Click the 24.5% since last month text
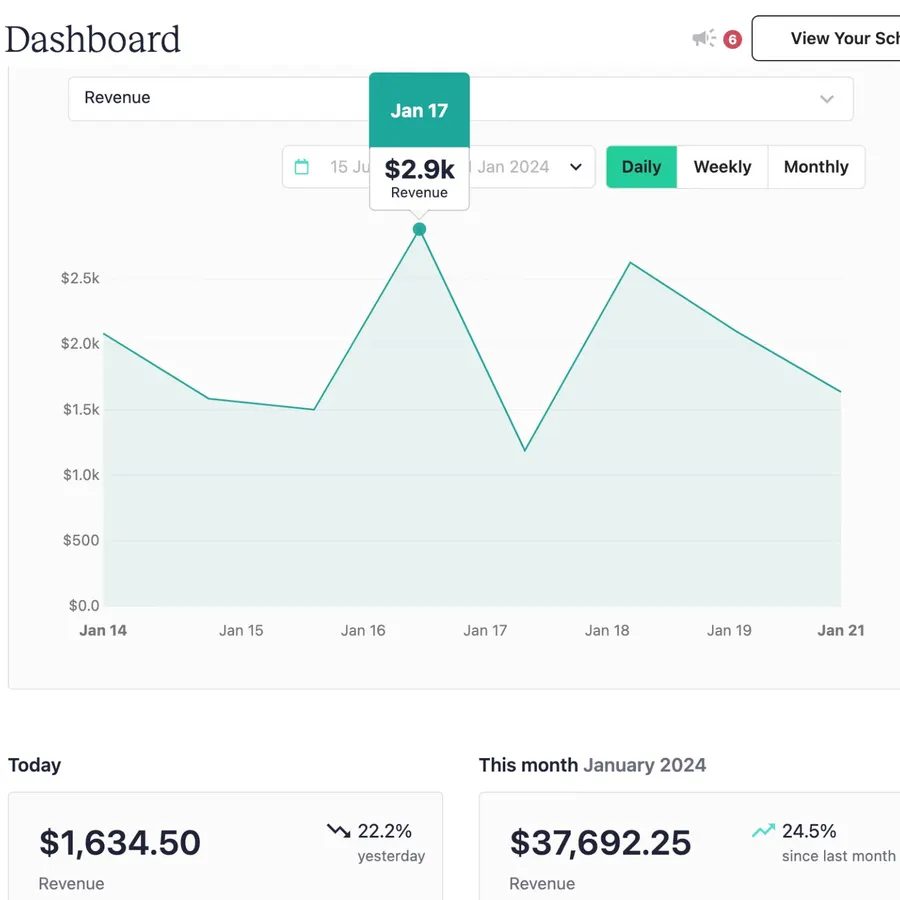 click(x=839, y=843)
